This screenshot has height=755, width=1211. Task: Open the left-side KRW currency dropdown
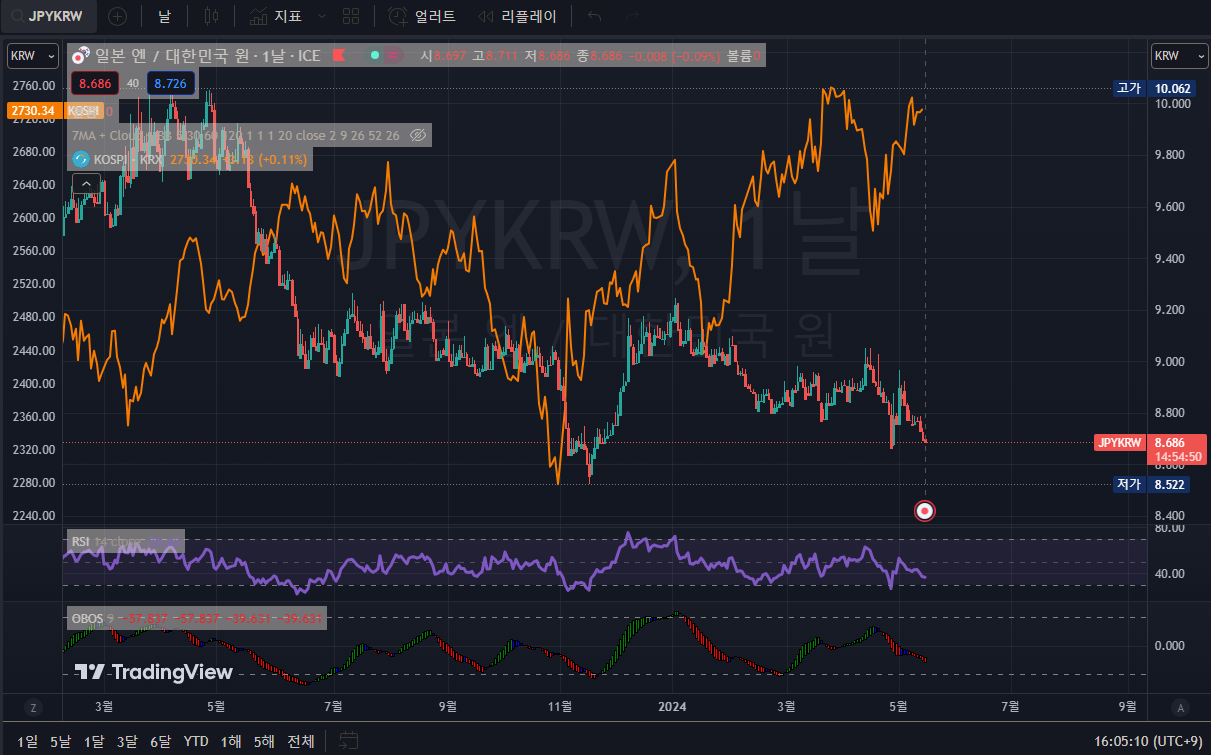[34, 56]
